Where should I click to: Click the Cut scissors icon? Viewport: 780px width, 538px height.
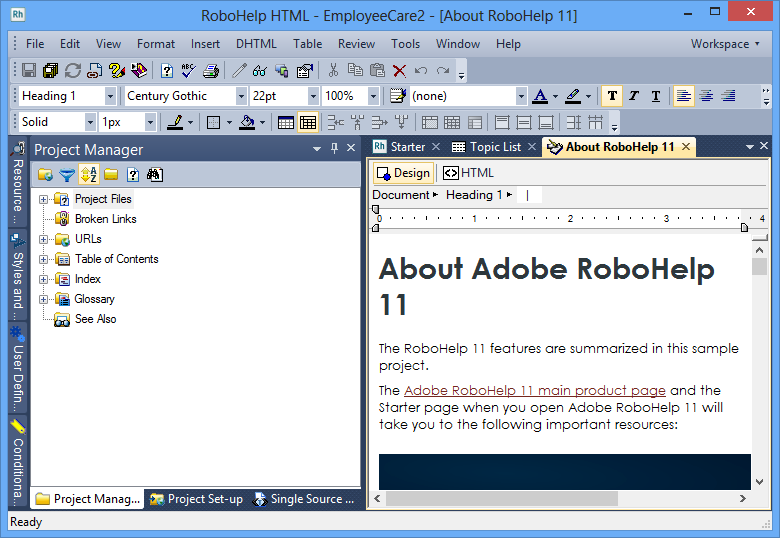tap(333, 71)
